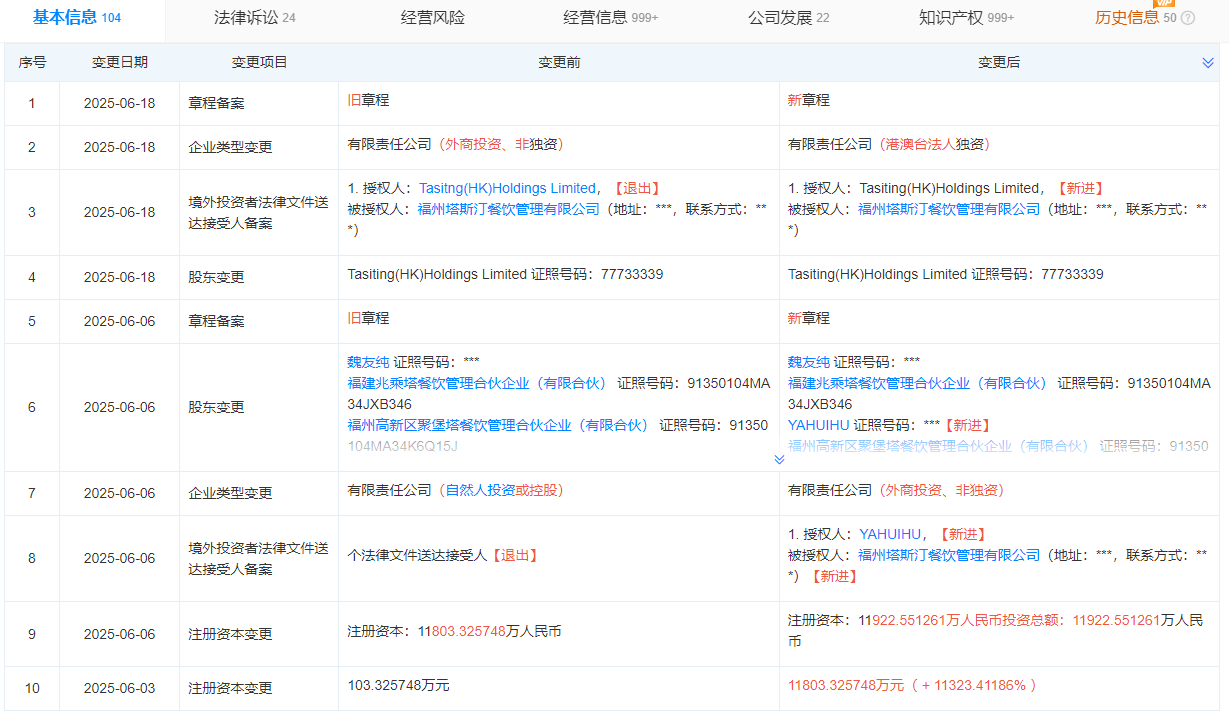Open the 知识产权 tab
The width and height of the screenshot is (1229, 719).
tap(966, 18)
